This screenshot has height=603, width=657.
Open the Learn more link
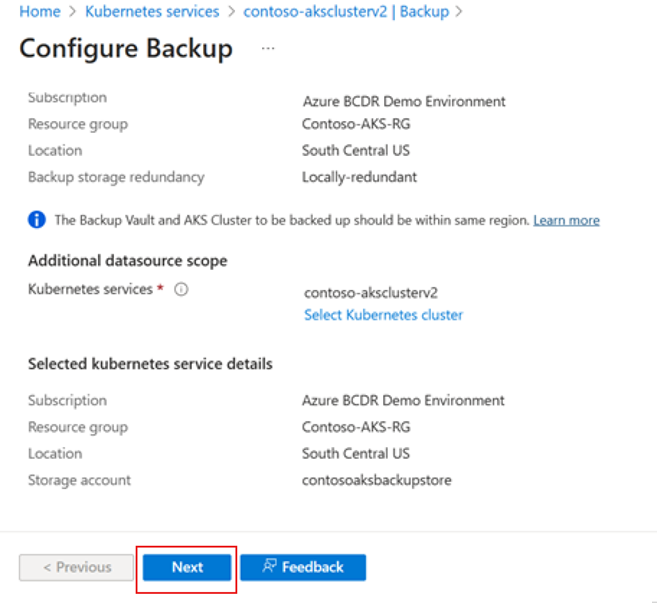coord(566,220)
